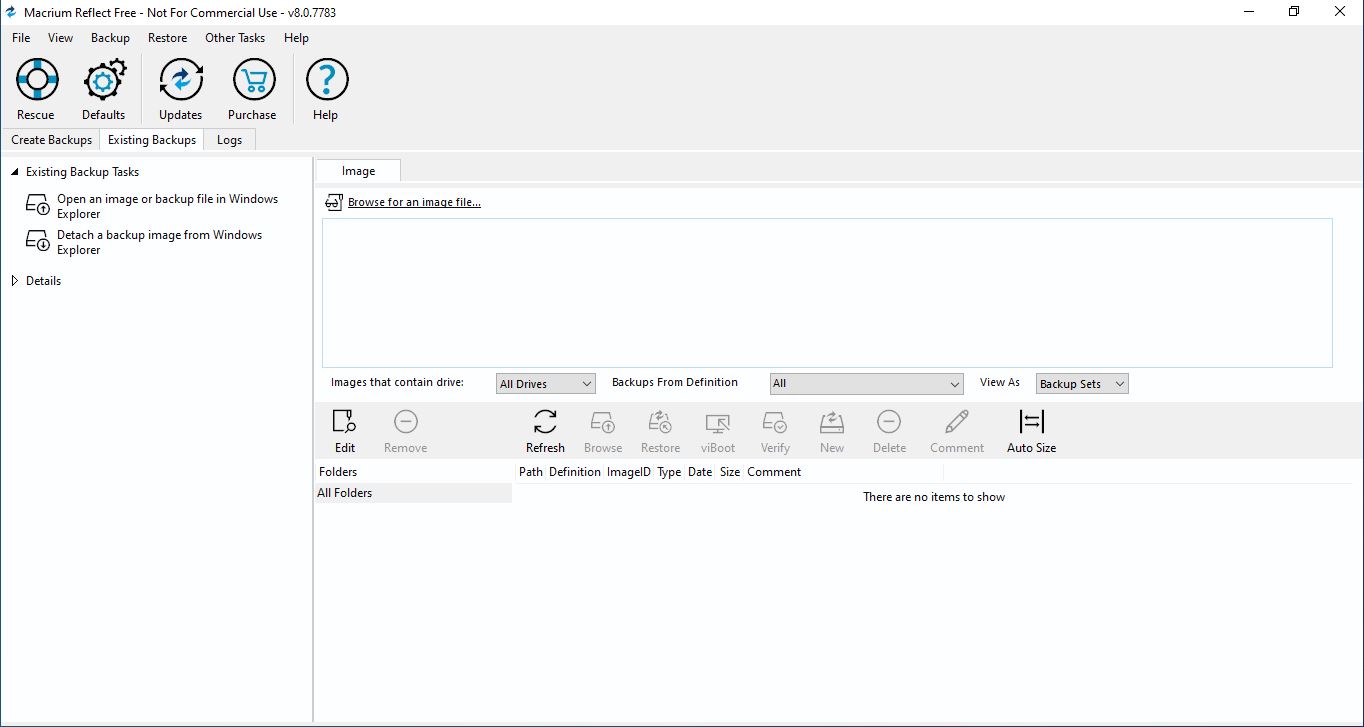The image size is (1364, 727).
Task: Open the View As Backup Sets dropdown
Action: (1082, 384)
